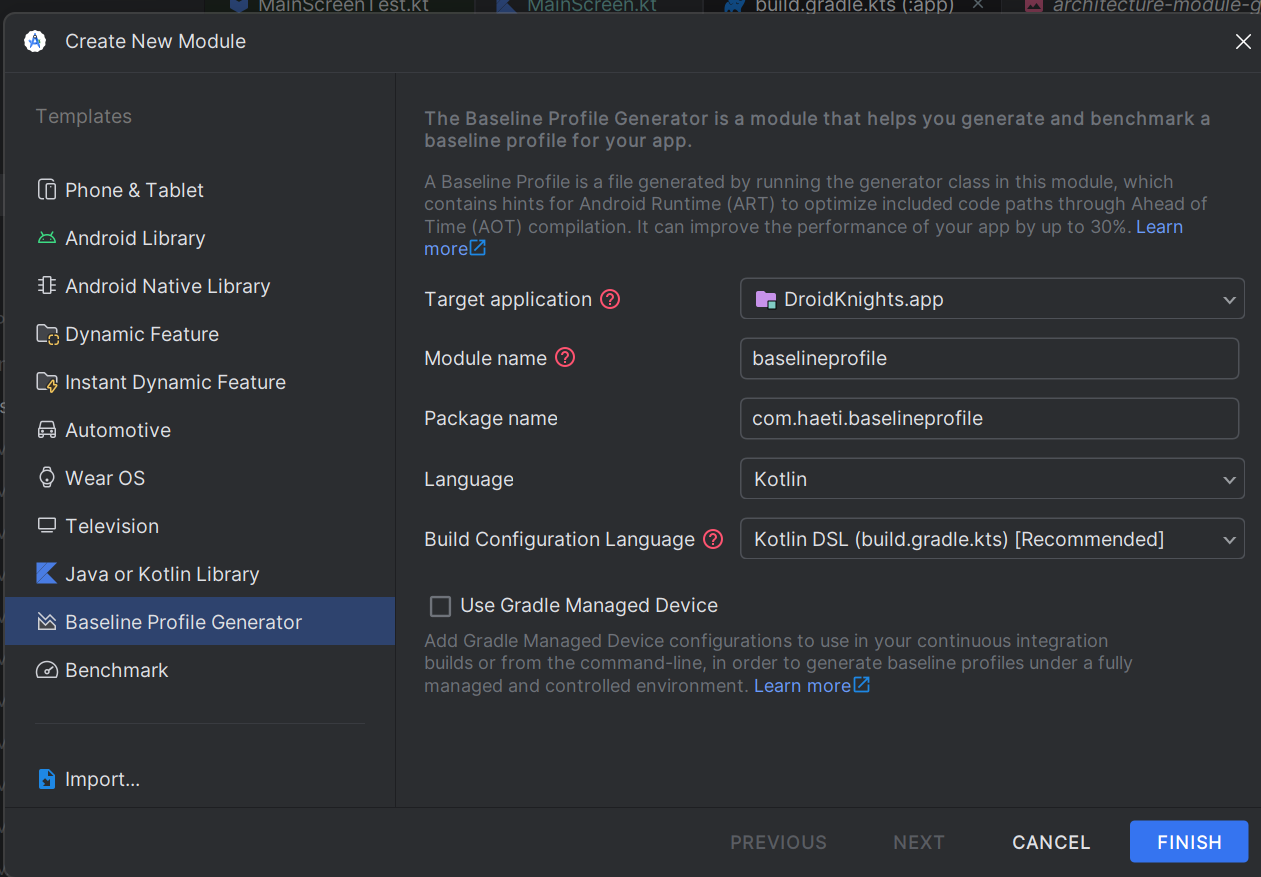The width and height of the screenshot is (1261, 877).
Task: Click the Benchmark gauge icon
Action: click(x=46, y=670)
